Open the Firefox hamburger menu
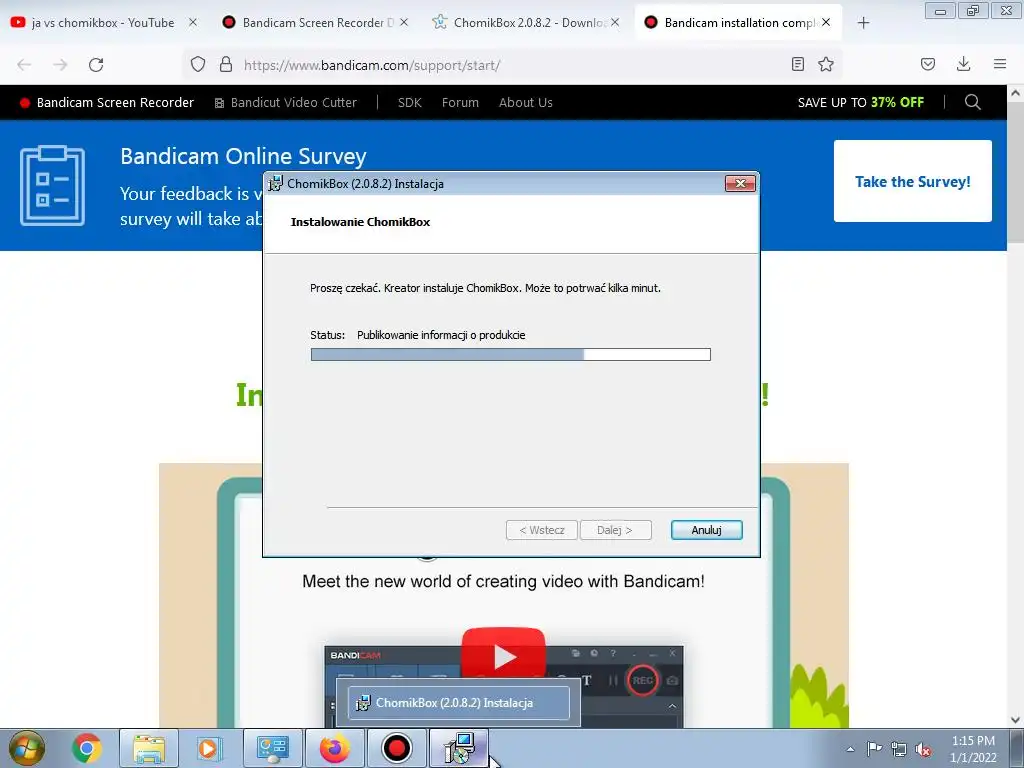 click(1000, 64)
